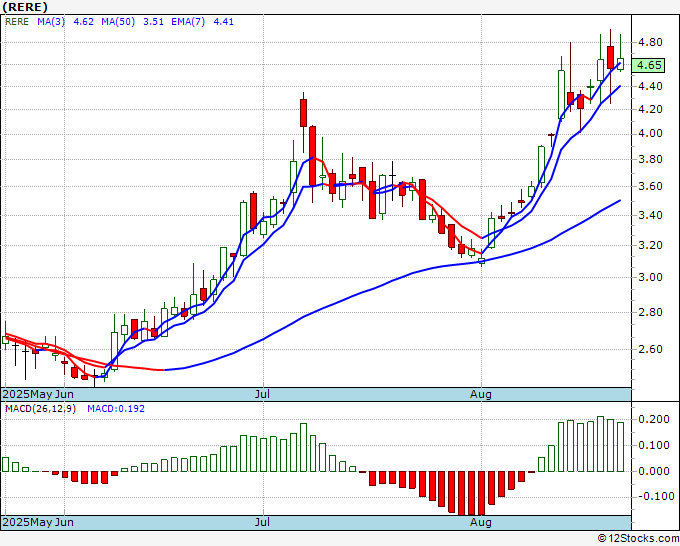
Task: Click the 2.60 price axis label
Action: click(650, 350)
